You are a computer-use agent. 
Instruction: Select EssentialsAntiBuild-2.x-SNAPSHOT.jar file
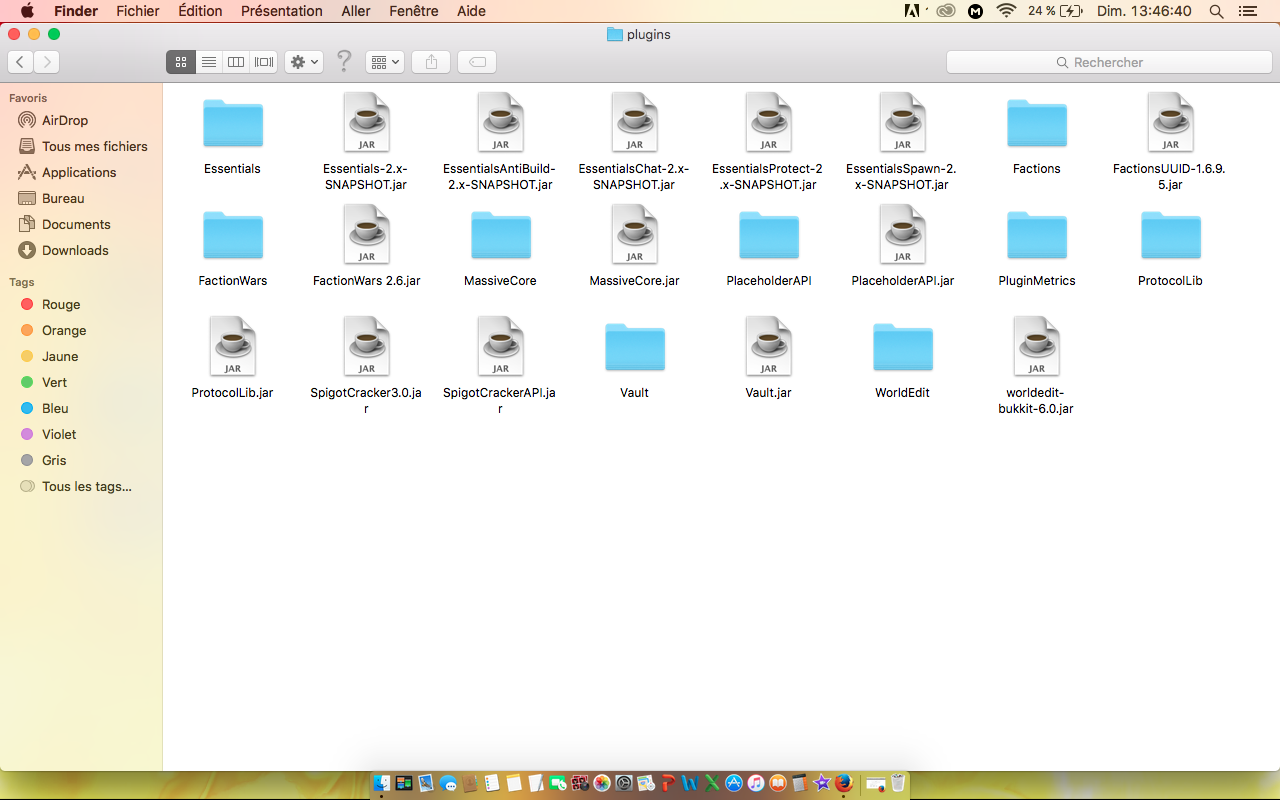click(500, 123)
